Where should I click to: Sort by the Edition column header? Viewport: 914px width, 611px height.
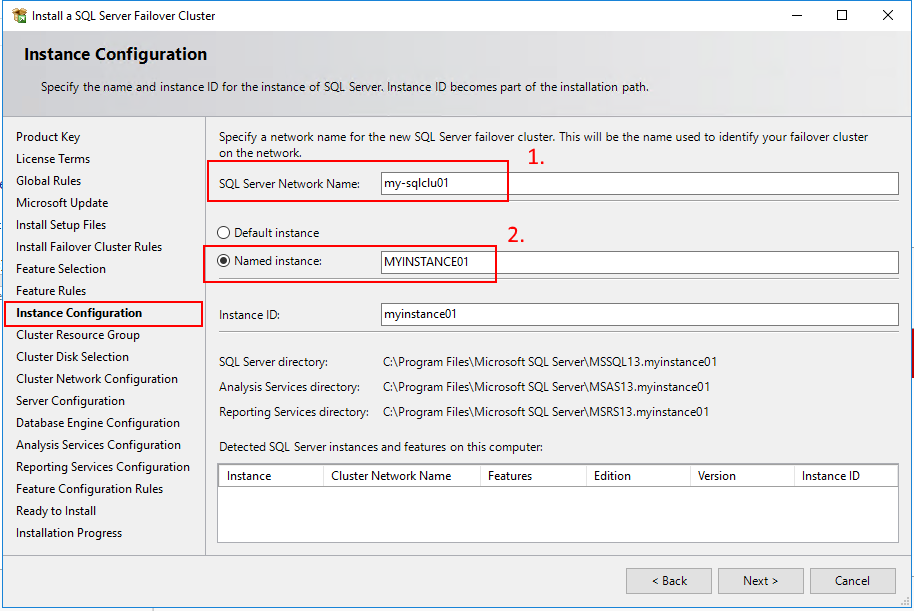(638, 476)
